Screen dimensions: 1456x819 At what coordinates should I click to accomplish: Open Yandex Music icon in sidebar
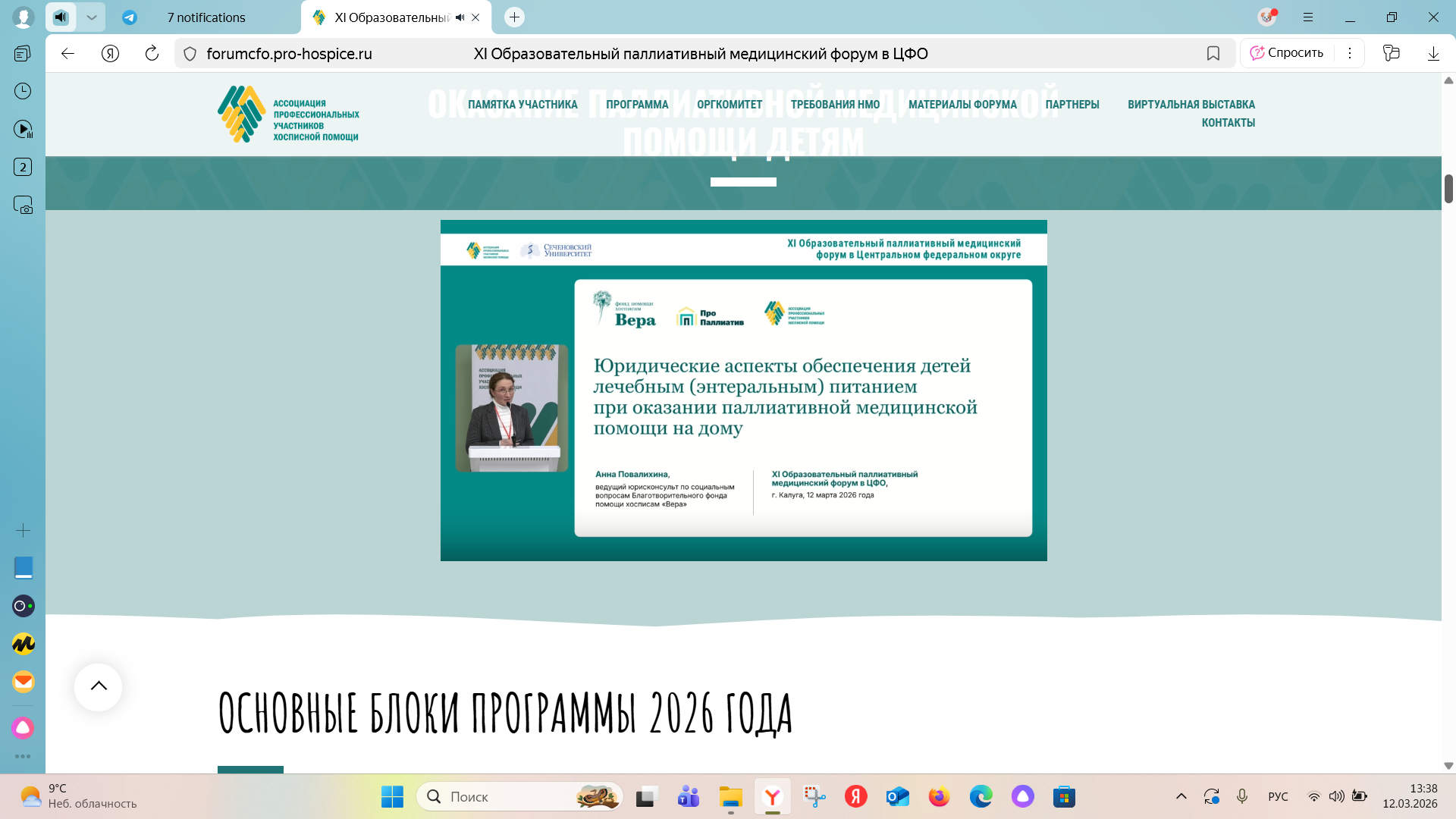pyautogui.click(x=23, y=644)
